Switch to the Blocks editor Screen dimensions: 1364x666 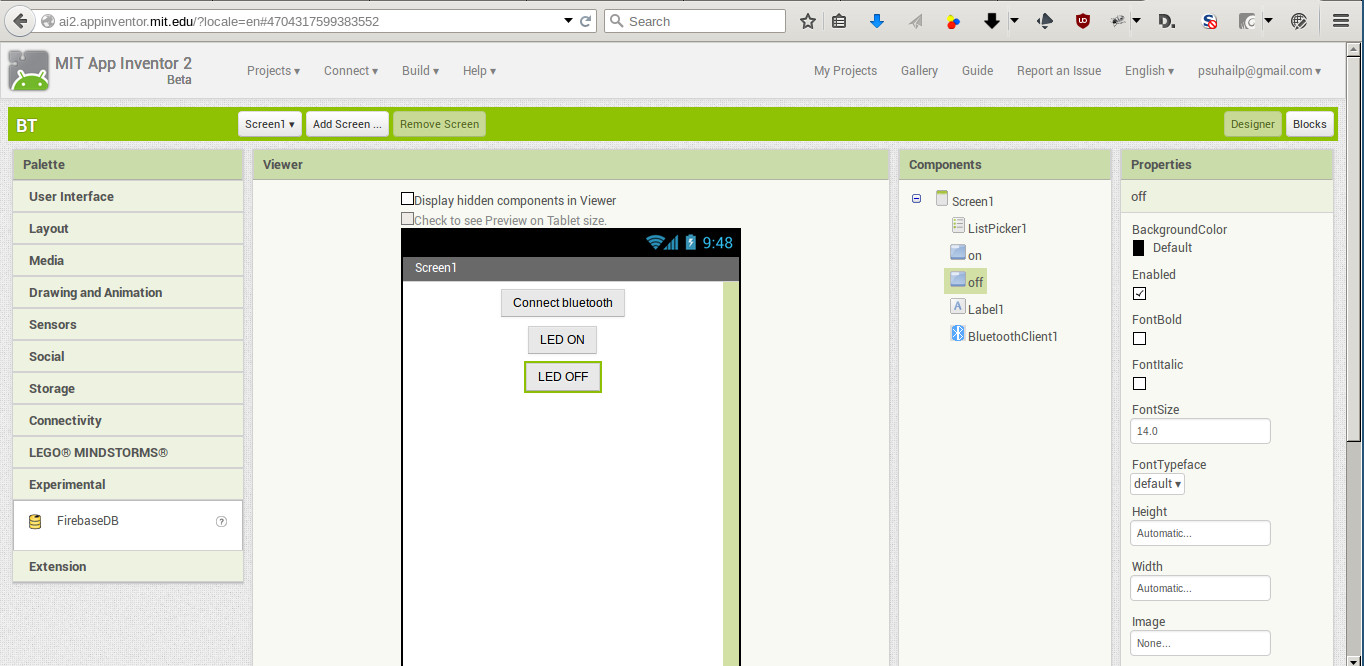coord(1310,124)
